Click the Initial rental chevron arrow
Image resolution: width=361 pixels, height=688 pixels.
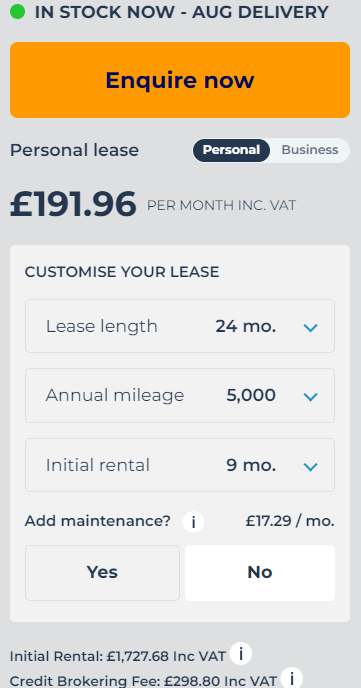coord(311,467)
